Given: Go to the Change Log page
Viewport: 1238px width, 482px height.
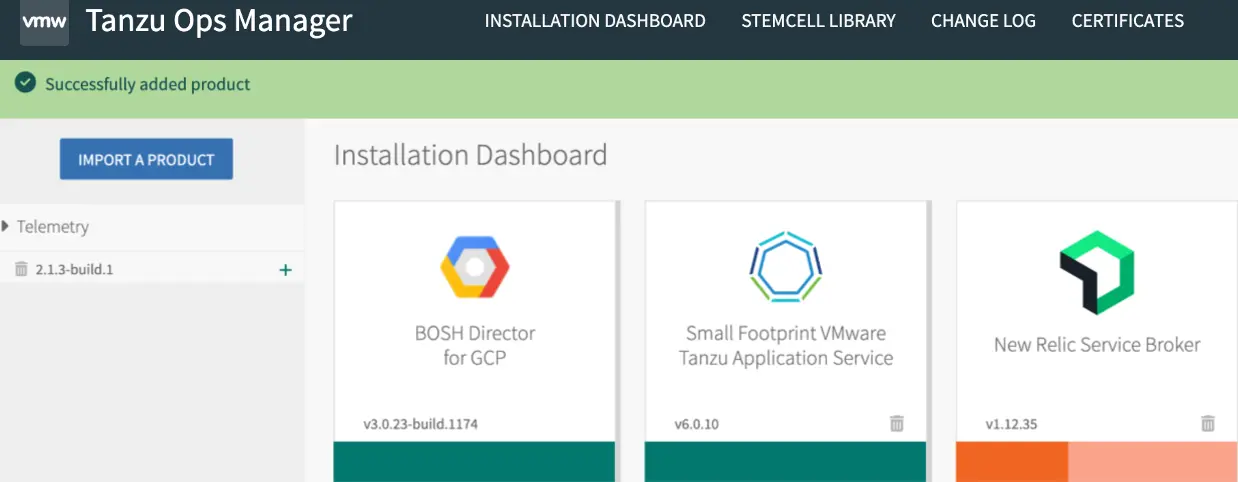Looking at the screenshot, I should click(x=983, y=21).
